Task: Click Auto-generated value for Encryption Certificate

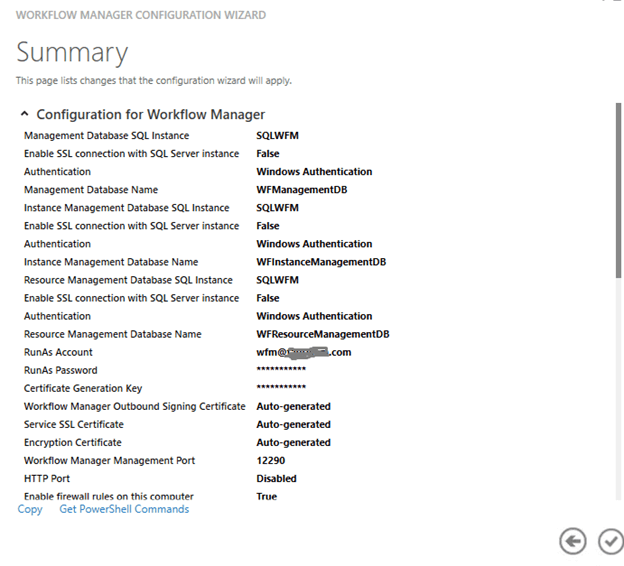Action: 293,443
